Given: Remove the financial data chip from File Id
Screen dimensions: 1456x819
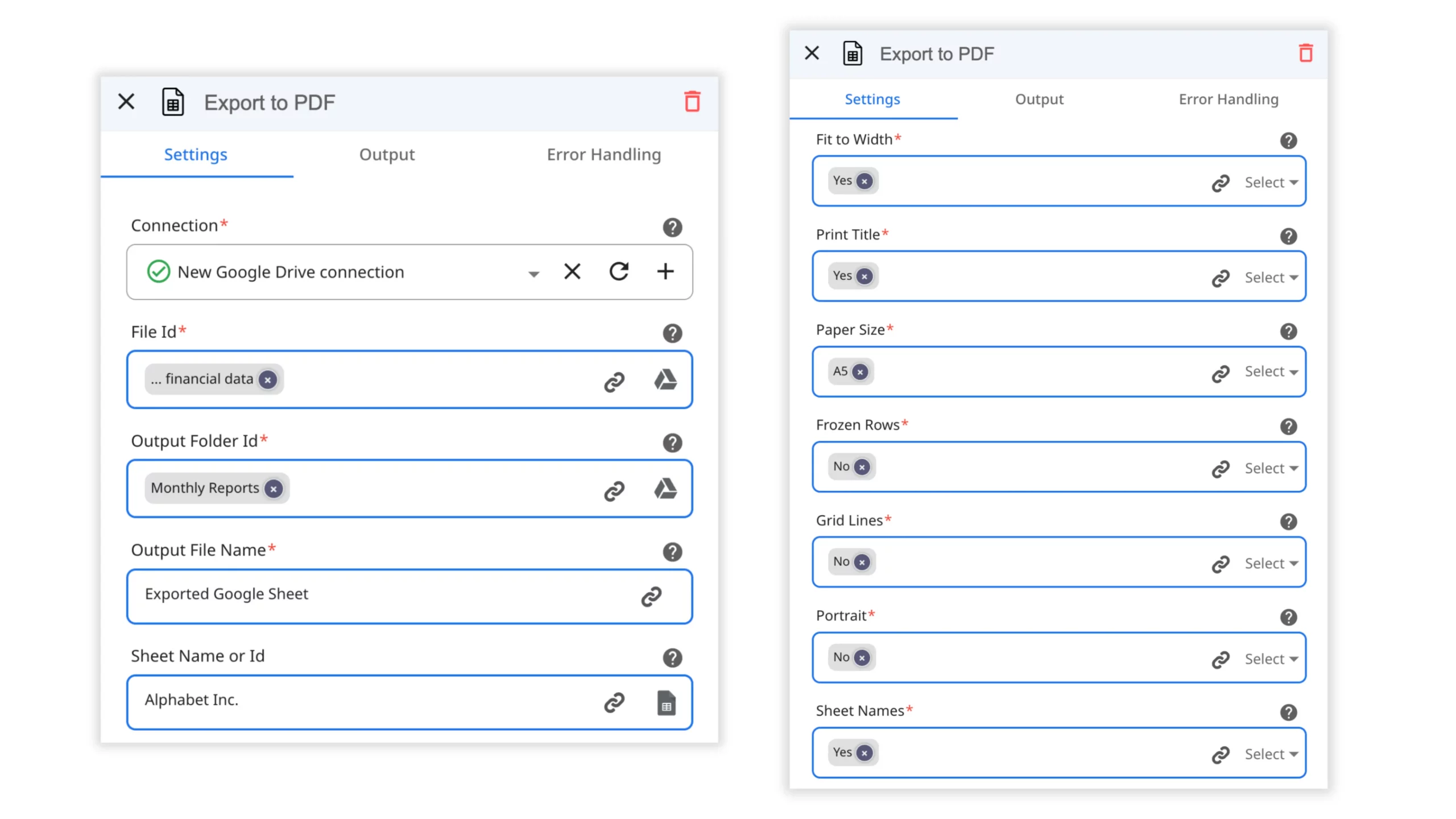Looking at the screenshot, I should click(267, 379).
